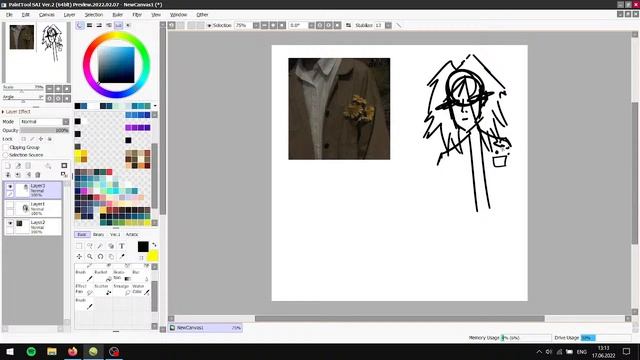Screen dimensions: 640x360
Task: Select the Move tool
Action: pos(79,256)
